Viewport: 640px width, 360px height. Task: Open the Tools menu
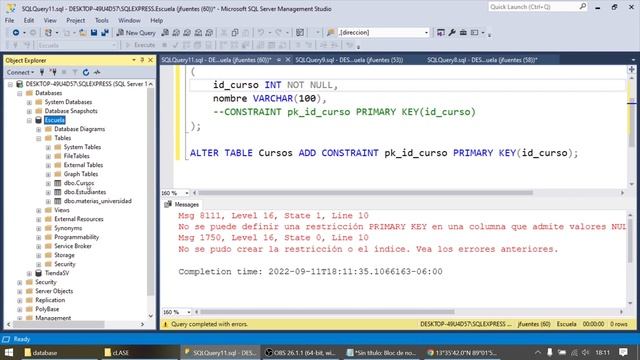click(x=102, y=20)
